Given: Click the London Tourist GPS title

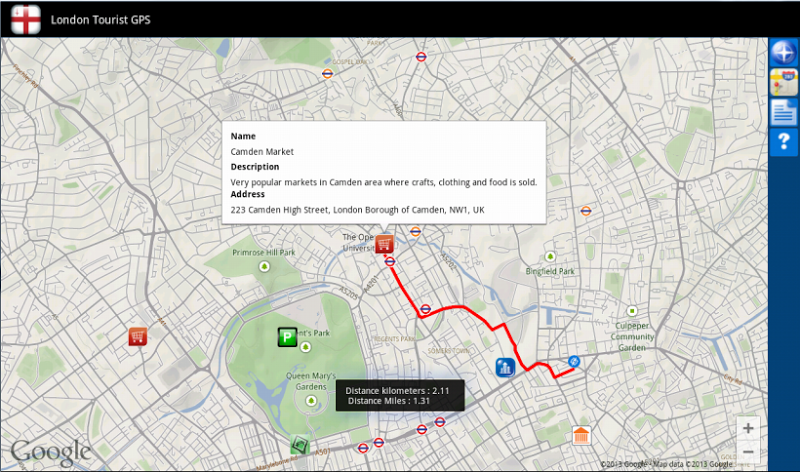Looking at the screenshot, I should tap(101, 20).
